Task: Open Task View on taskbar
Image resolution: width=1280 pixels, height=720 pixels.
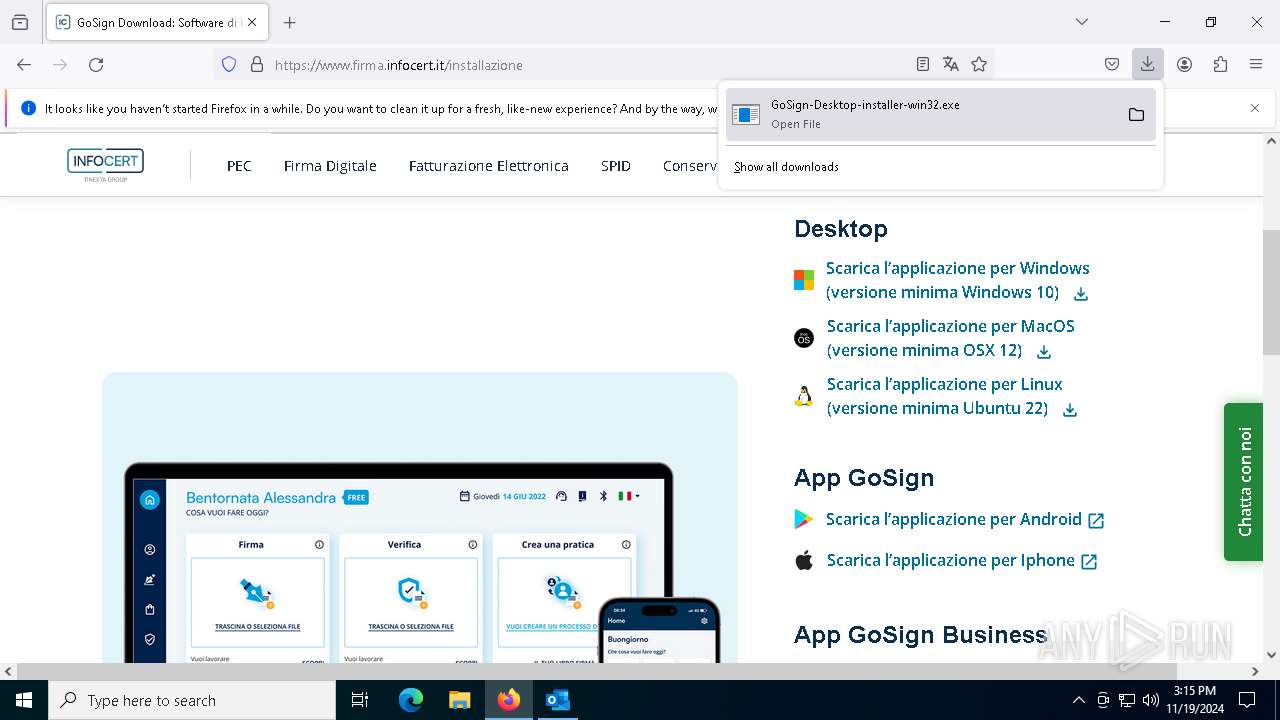Action: (360, 700)
